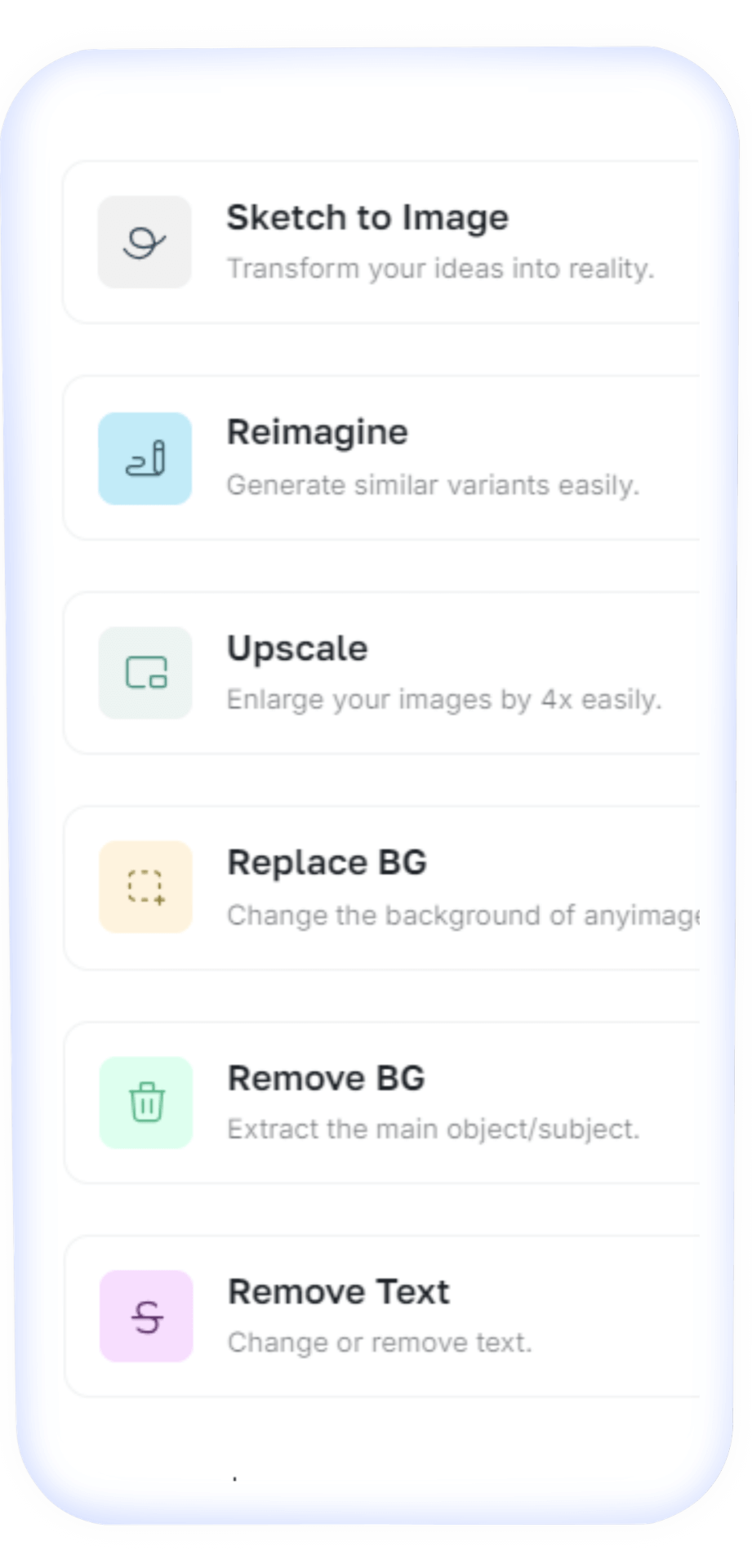Screen dimensions: 752x1568
Task: Click "Generate similar variants easily." description
Action: [433, 485]
